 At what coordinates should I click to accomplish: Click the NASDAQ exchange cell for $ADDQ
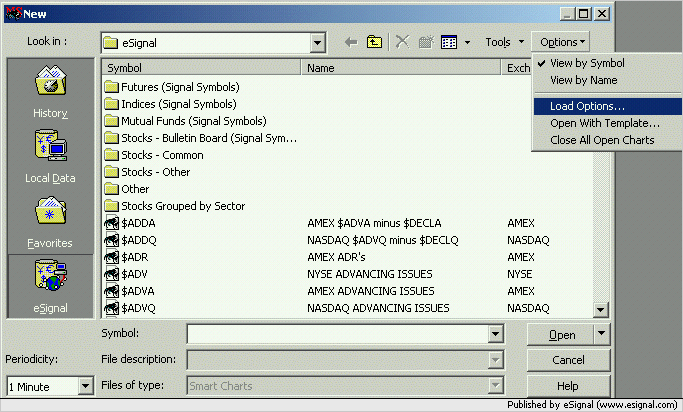[528, 240]
